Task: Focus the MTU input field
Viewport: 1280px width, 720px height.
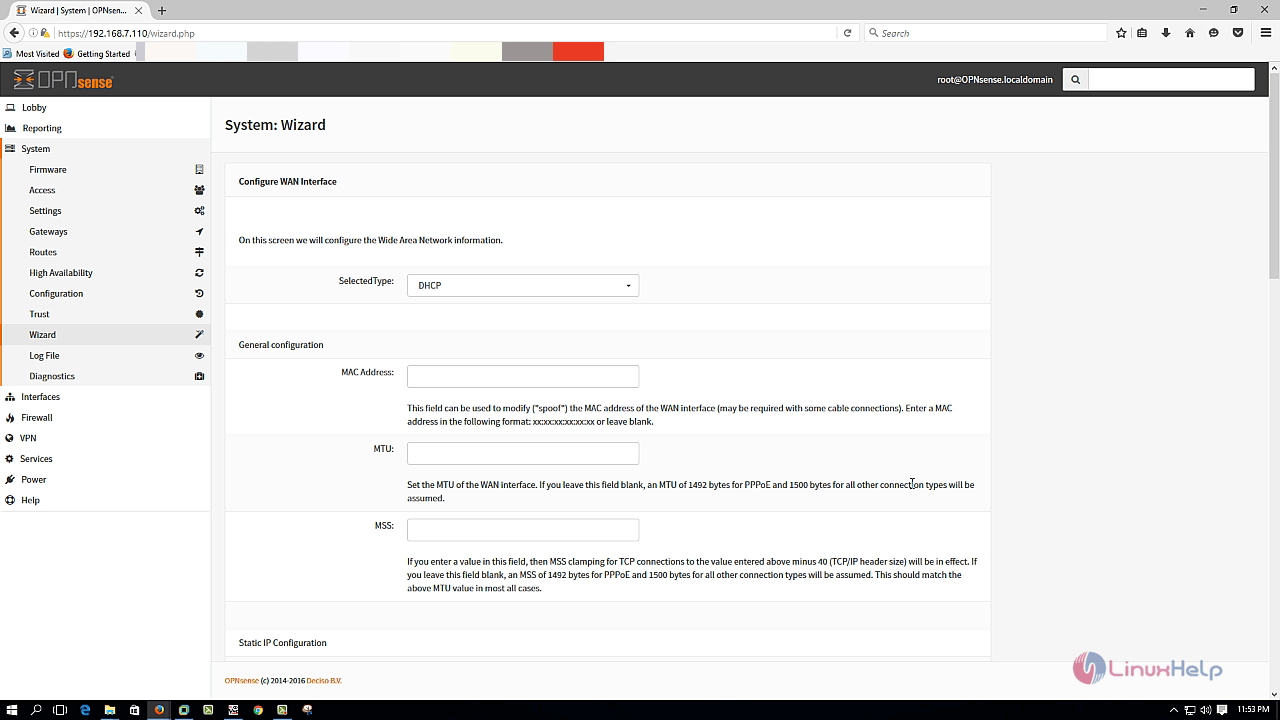Action: click(523, 453)
